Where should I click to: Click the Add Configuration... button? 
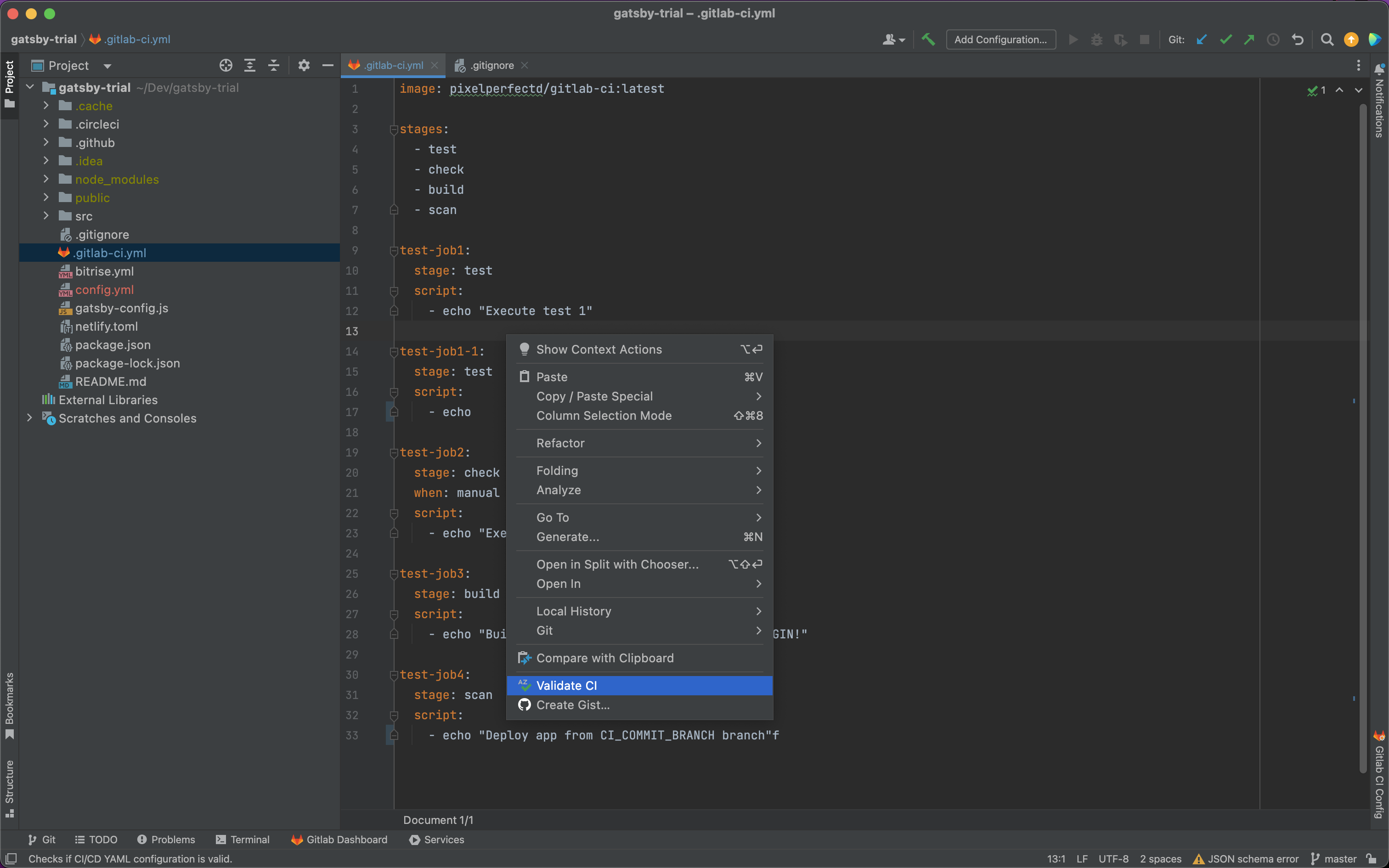[x=1000, y=39]
